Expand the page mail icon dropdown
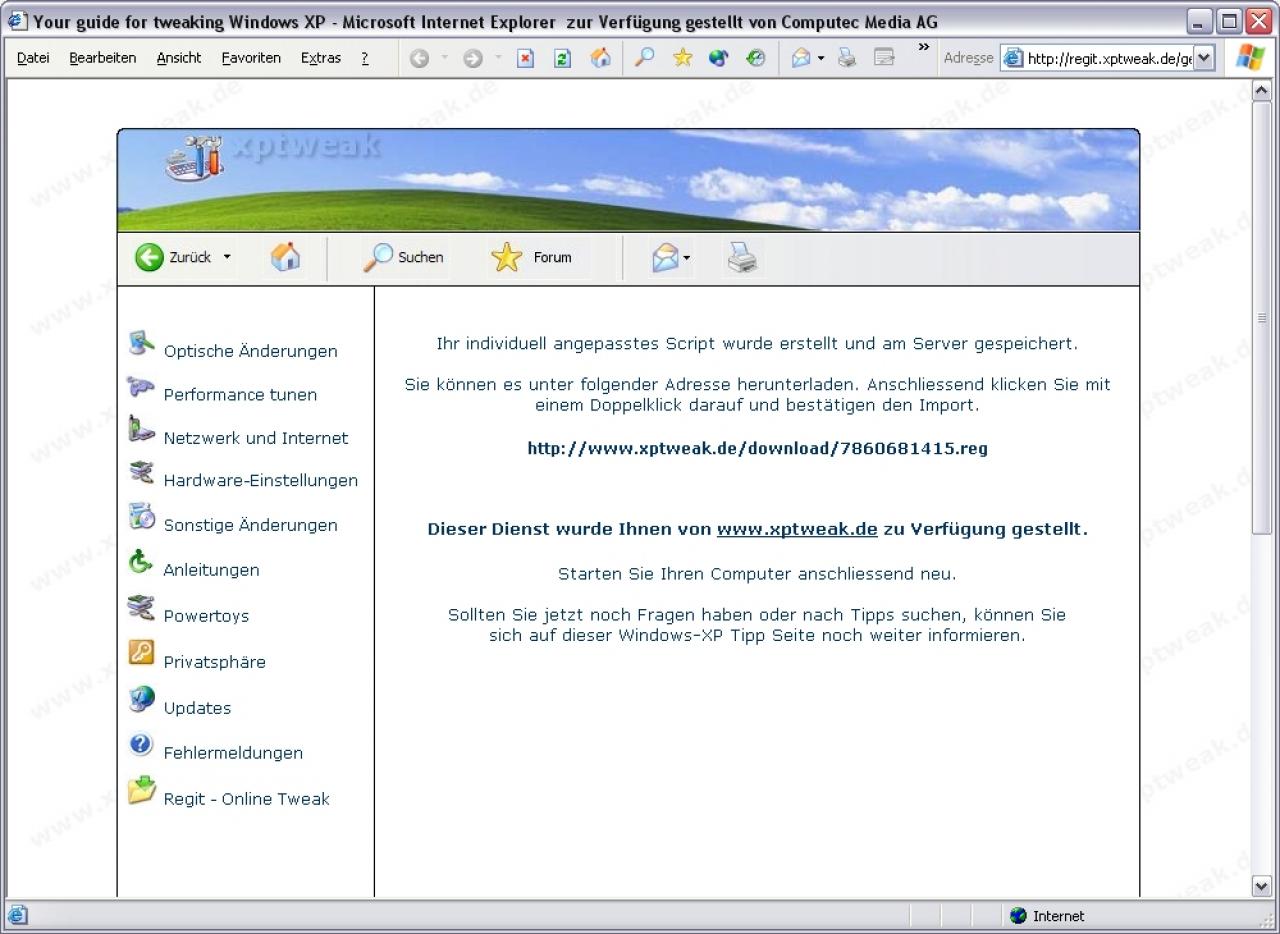The image size is (1280, 934). pyautogui.click(x=687, y=258)
